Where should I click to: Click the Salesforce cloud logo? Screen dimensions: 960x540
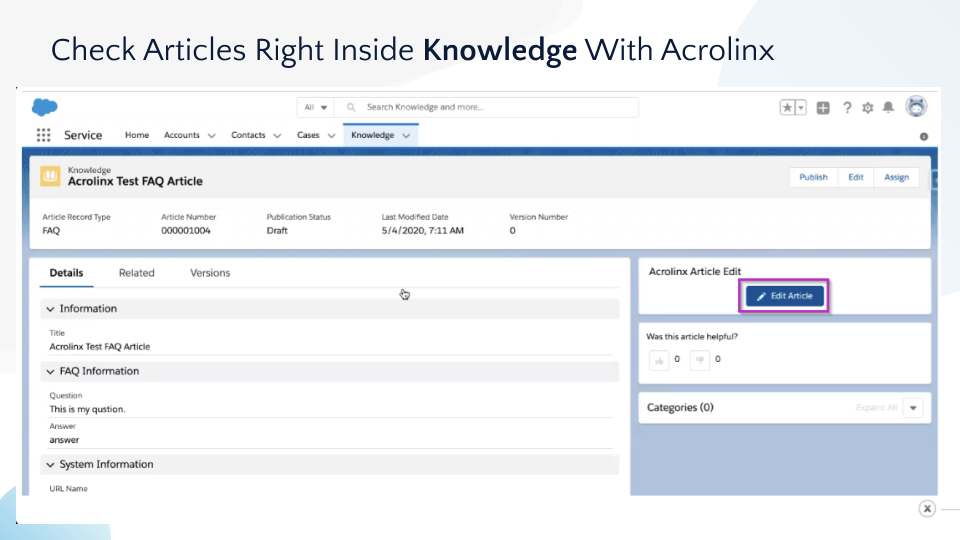tap(44, 107)
